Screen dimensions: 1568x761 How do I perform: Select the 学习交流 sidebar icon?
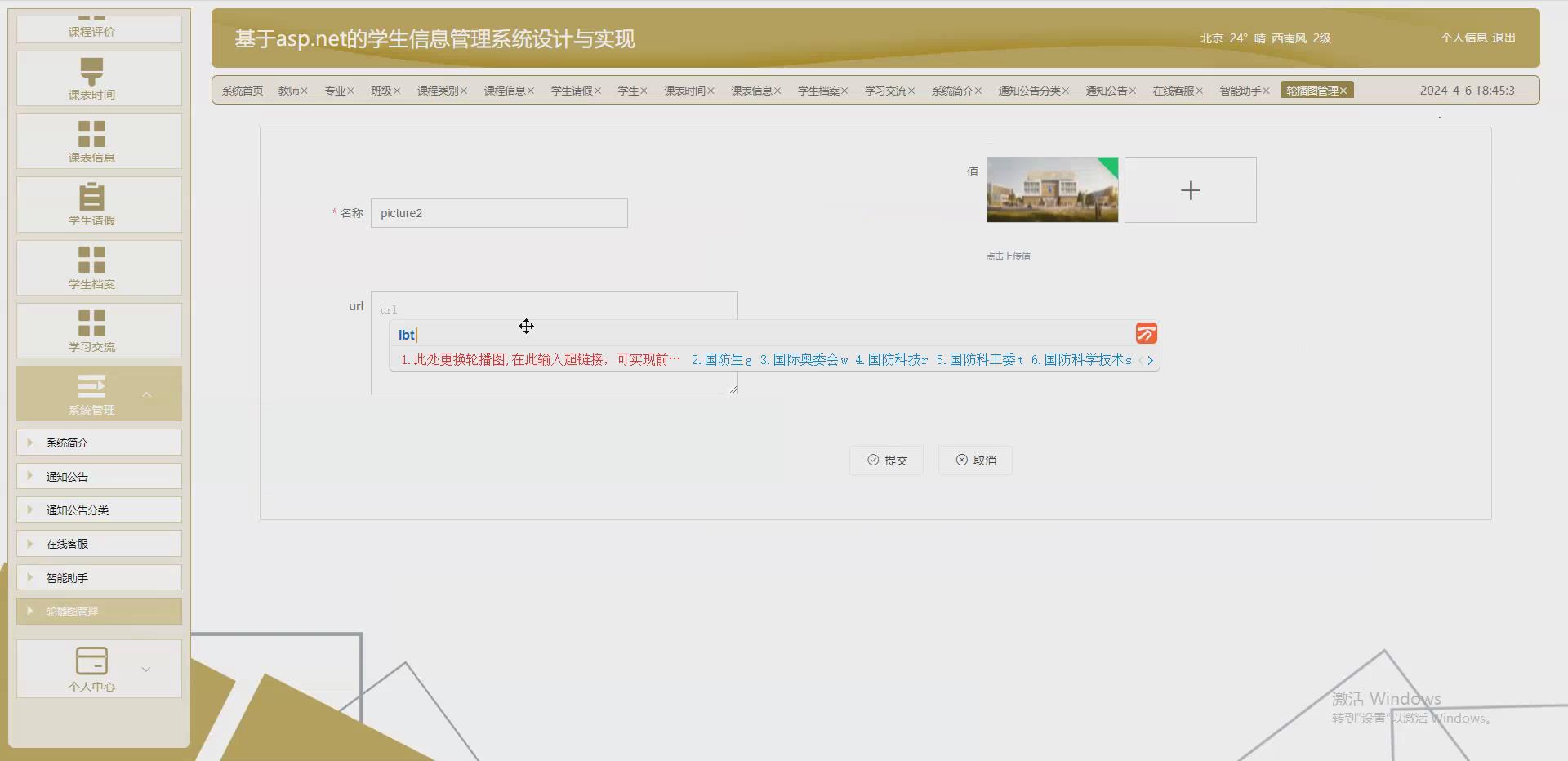pyautogui.click(x=92, y=324)
